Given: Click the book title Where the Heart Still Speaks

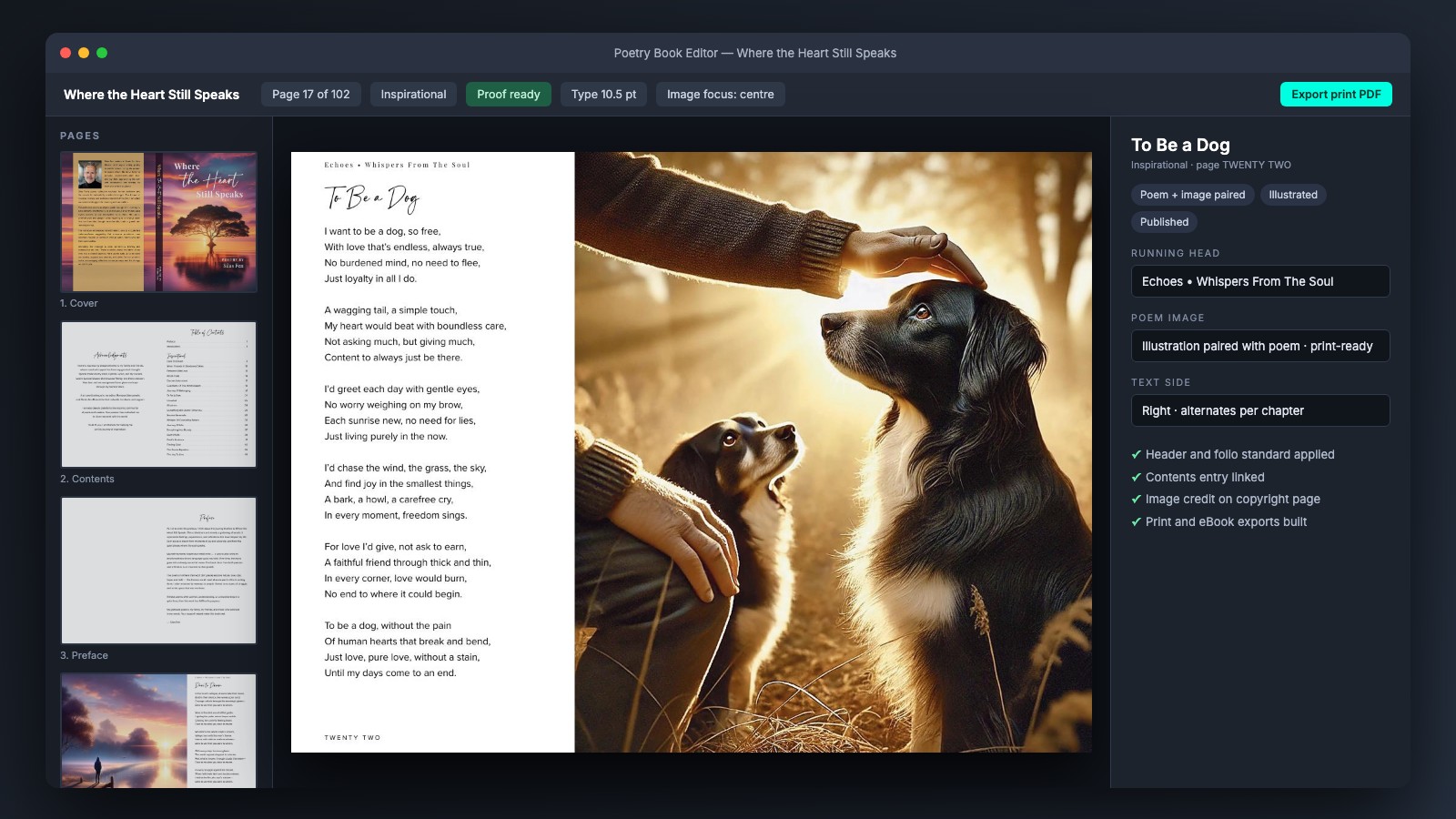Looking at the screenshot, I should tap(152, 95).
